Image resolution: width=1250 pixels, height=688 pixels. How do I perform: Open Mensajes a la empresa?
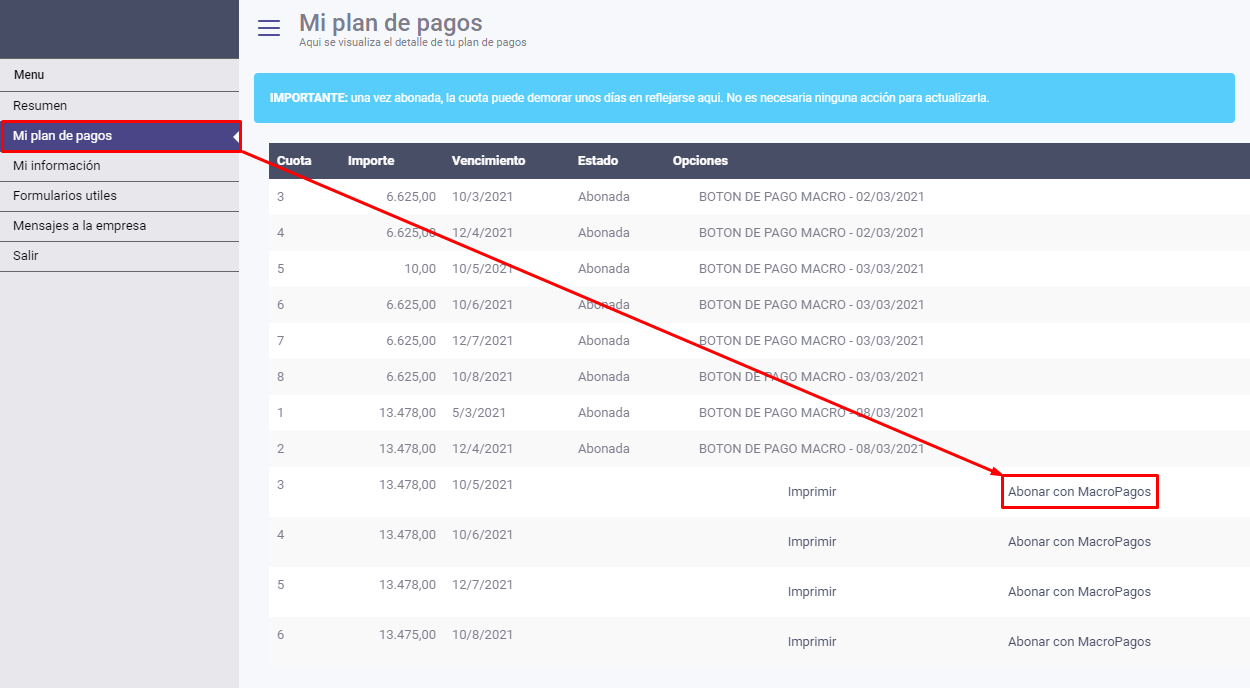pyautogui.click(x=119, y=226)
